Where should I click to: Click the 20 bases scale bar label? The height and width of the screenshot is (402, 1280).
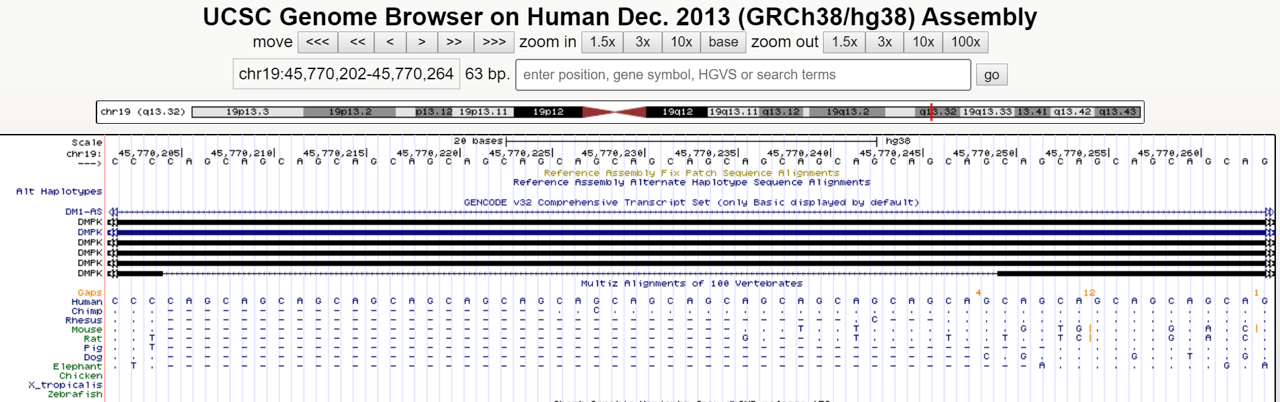tap(478, 142)
